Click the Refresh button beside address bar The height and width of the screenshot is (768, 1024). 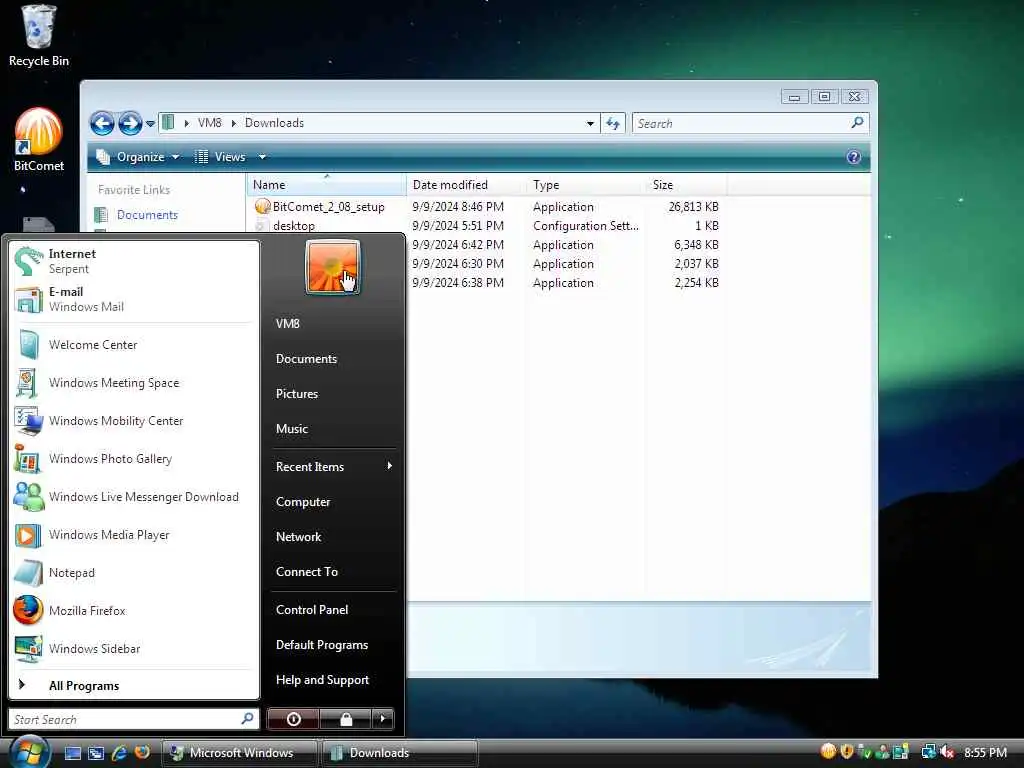pos(613,123)
